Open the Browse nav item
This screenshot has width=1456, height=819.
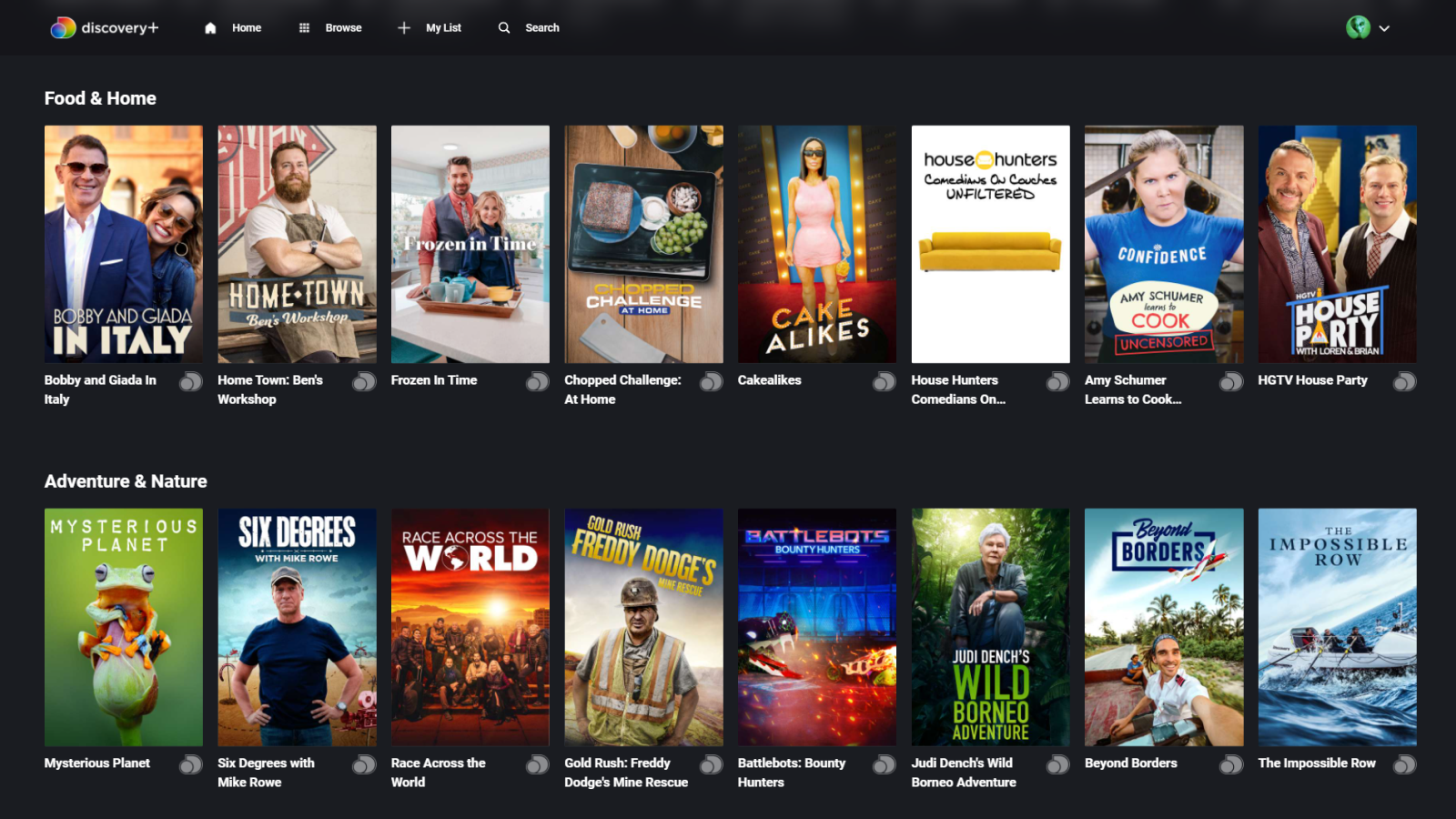[330, 28]
